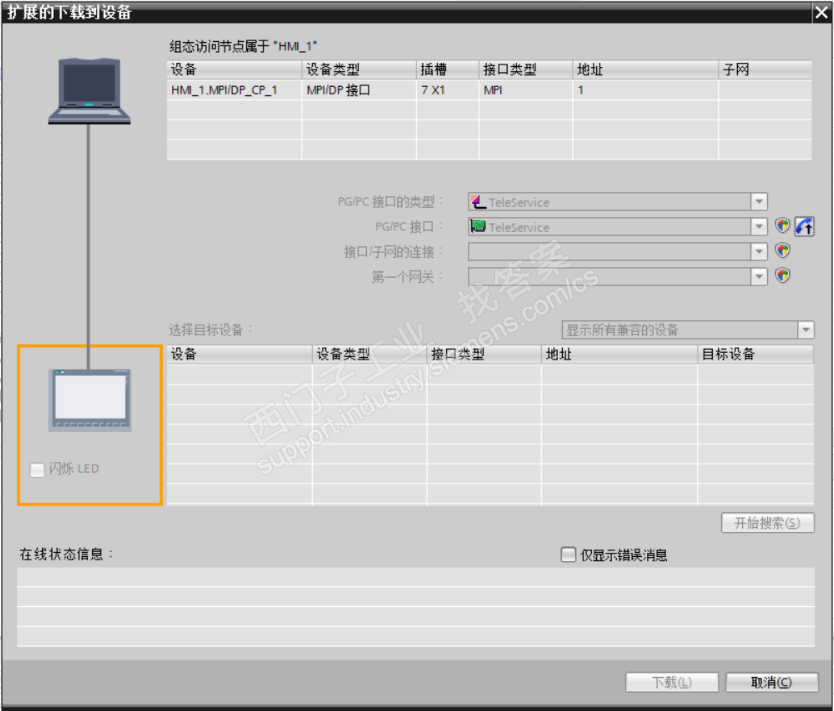This screenshot has height=711, width=834.
Task: Click the 下载(L) button
Action: tap(672, 682)
